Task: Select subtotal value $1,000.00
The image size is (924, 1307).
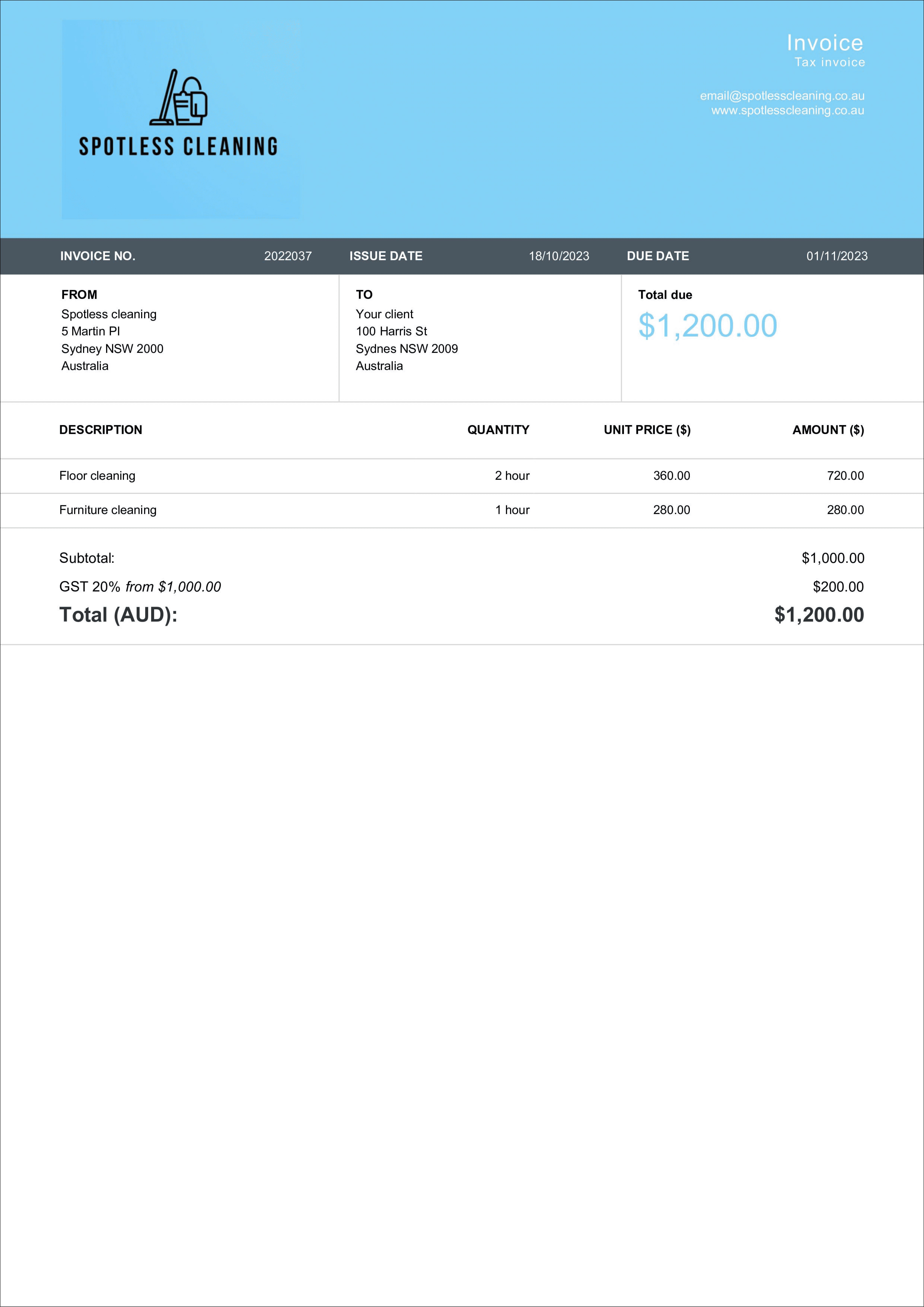Action: pos(833,558)
